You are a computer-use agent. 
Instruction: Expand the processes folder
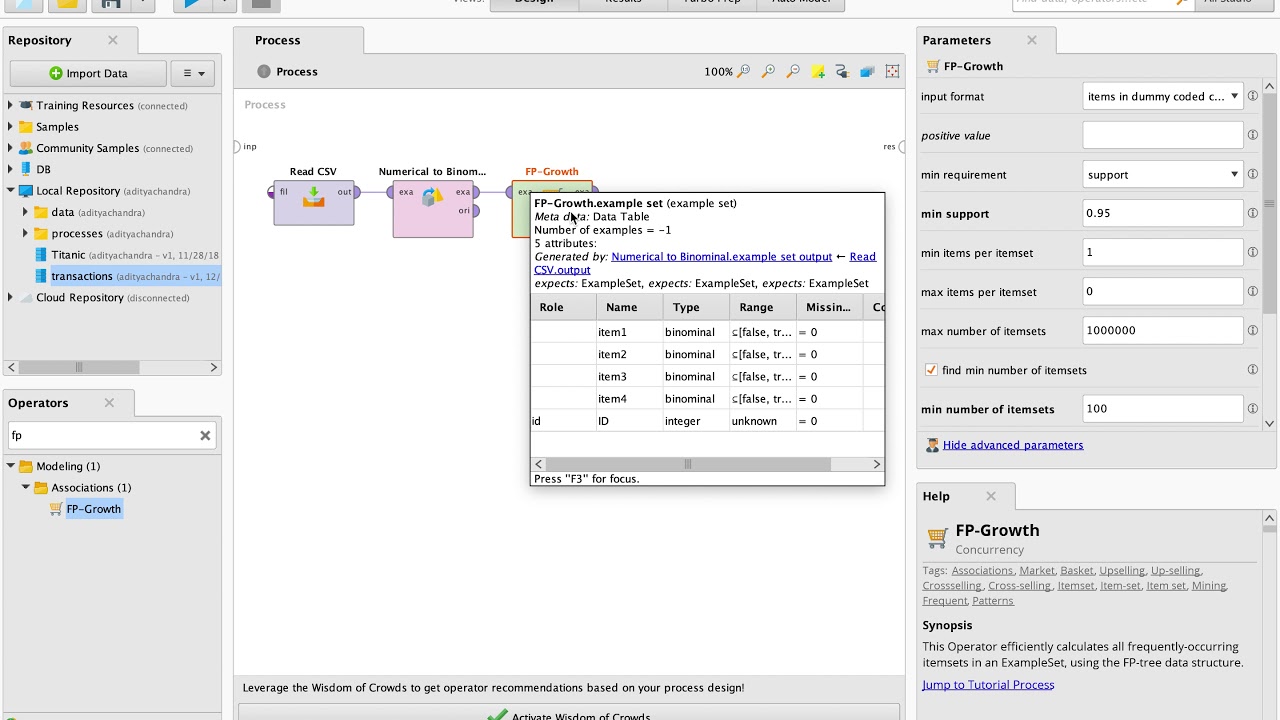pos(26,233)
